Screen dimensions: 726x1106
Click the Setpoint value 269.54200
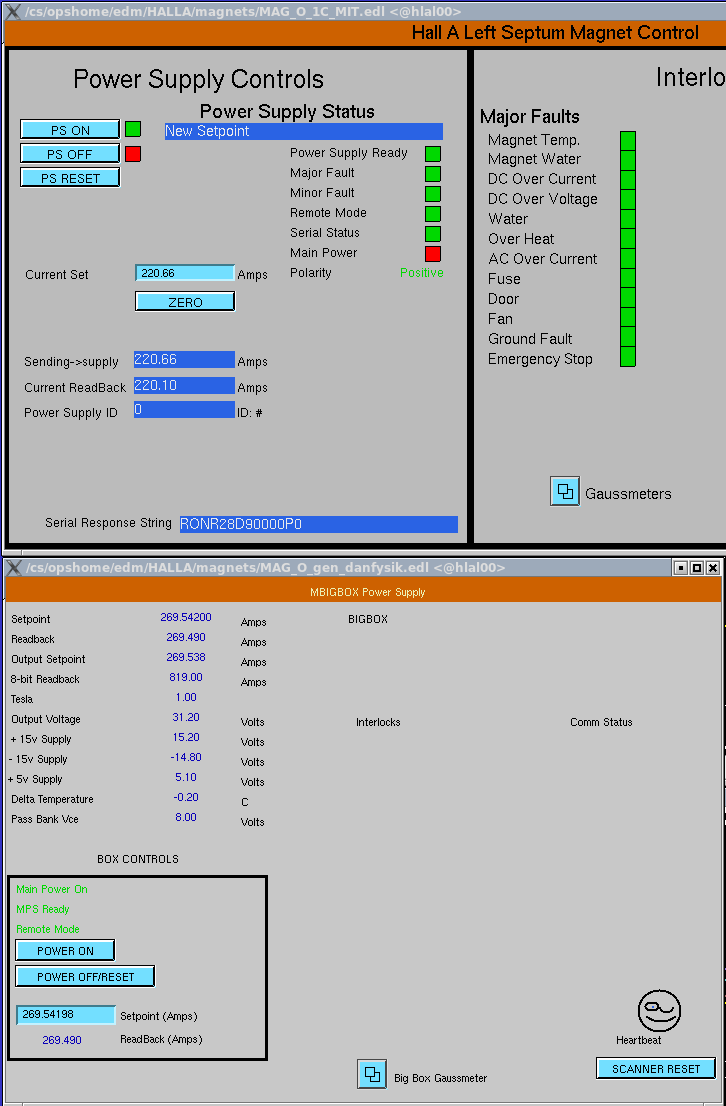(186, 617)
